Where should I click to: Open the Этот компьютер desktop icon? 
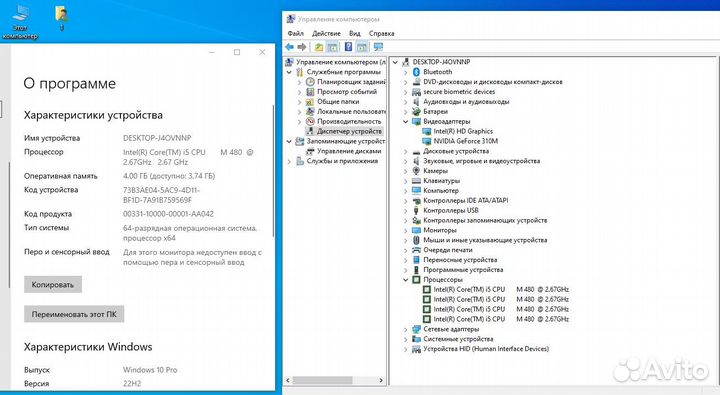tap(20, 22)
